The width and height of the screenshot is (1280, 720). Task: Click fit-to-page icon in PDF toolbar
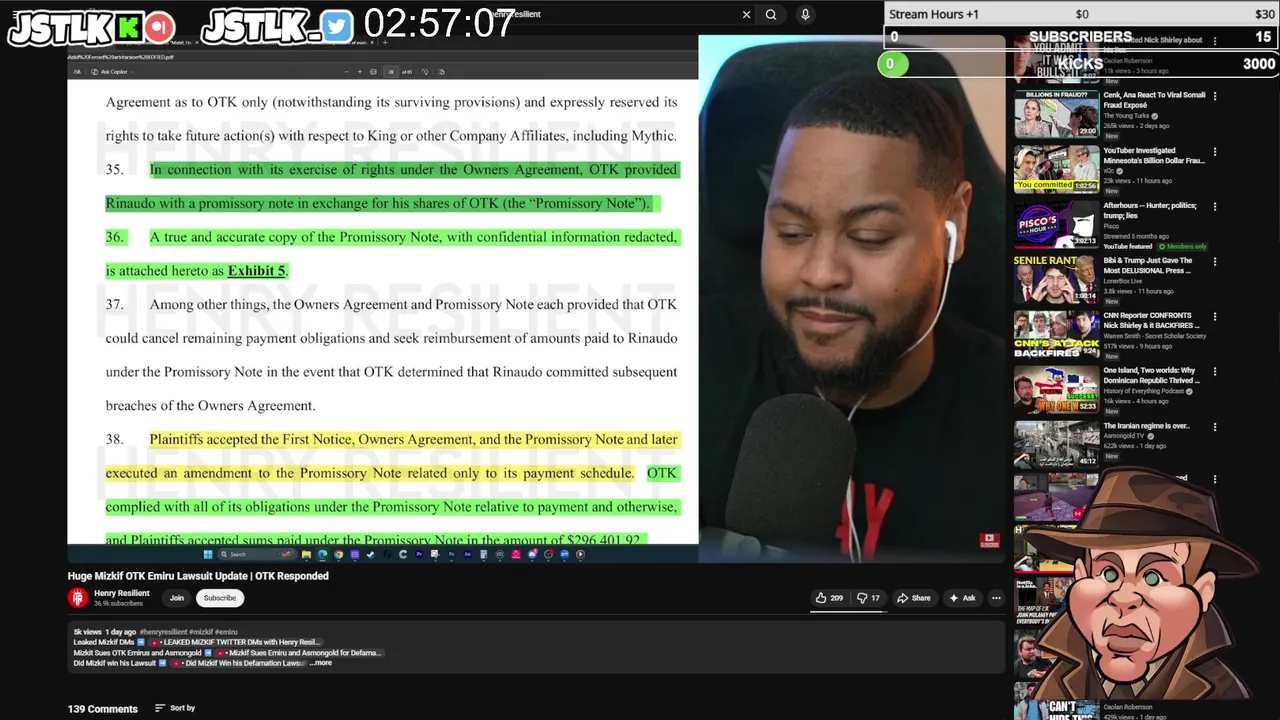[373, 72]
